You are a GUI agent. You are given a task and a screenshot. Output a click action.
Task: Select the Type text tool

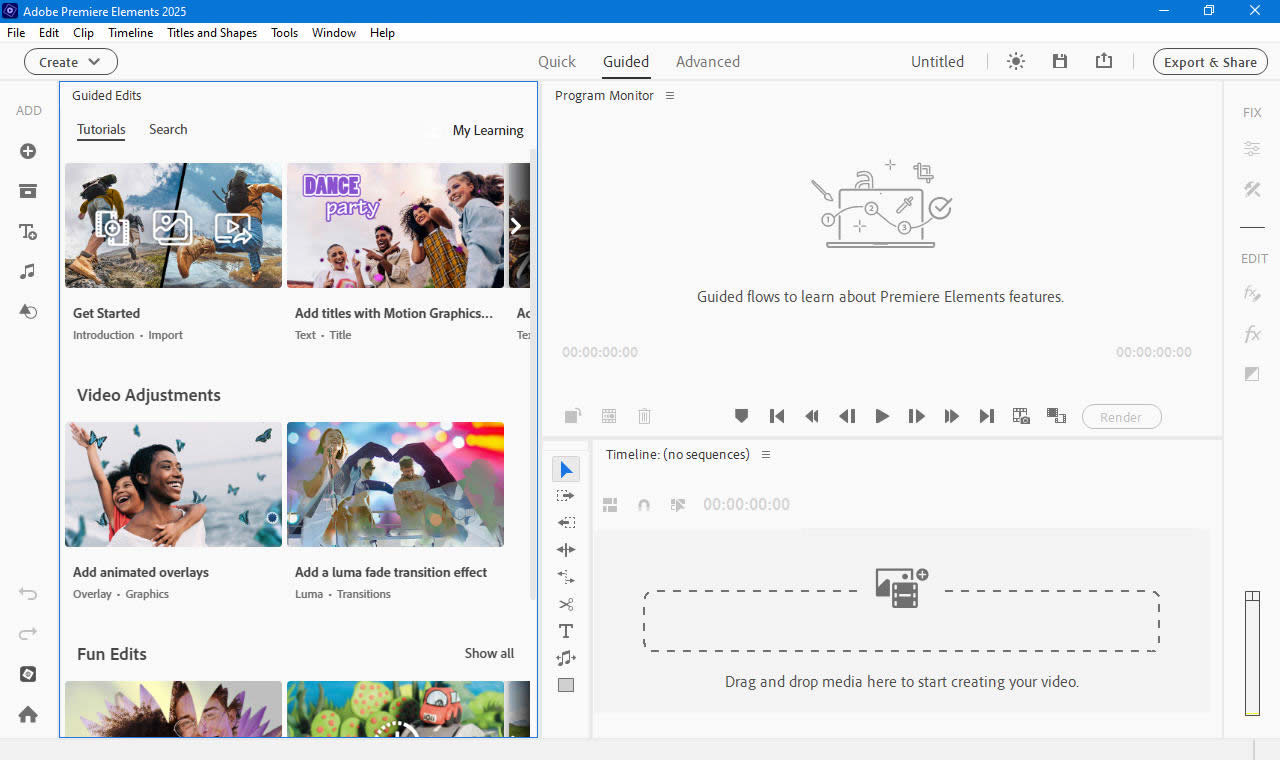tap(566, 631)
